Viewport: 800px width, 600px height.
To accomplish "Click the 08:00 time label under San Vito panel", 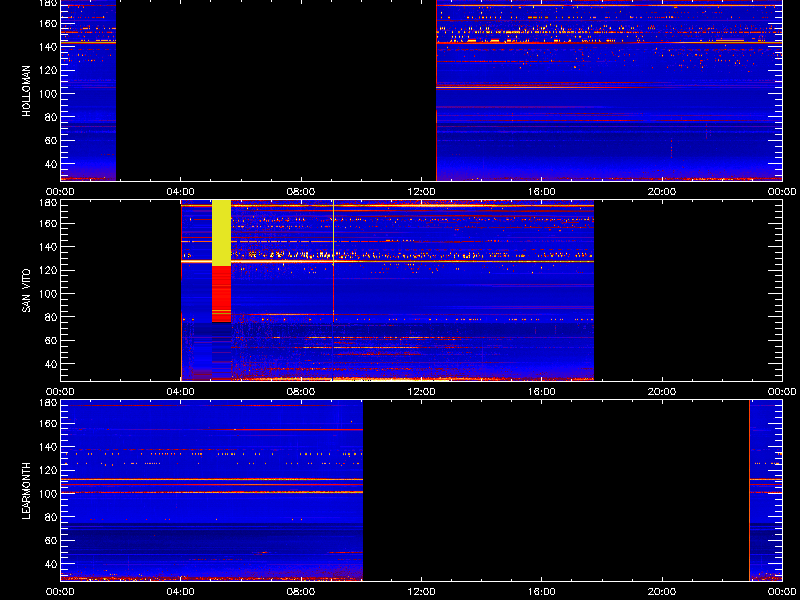I will pos(301,392).
